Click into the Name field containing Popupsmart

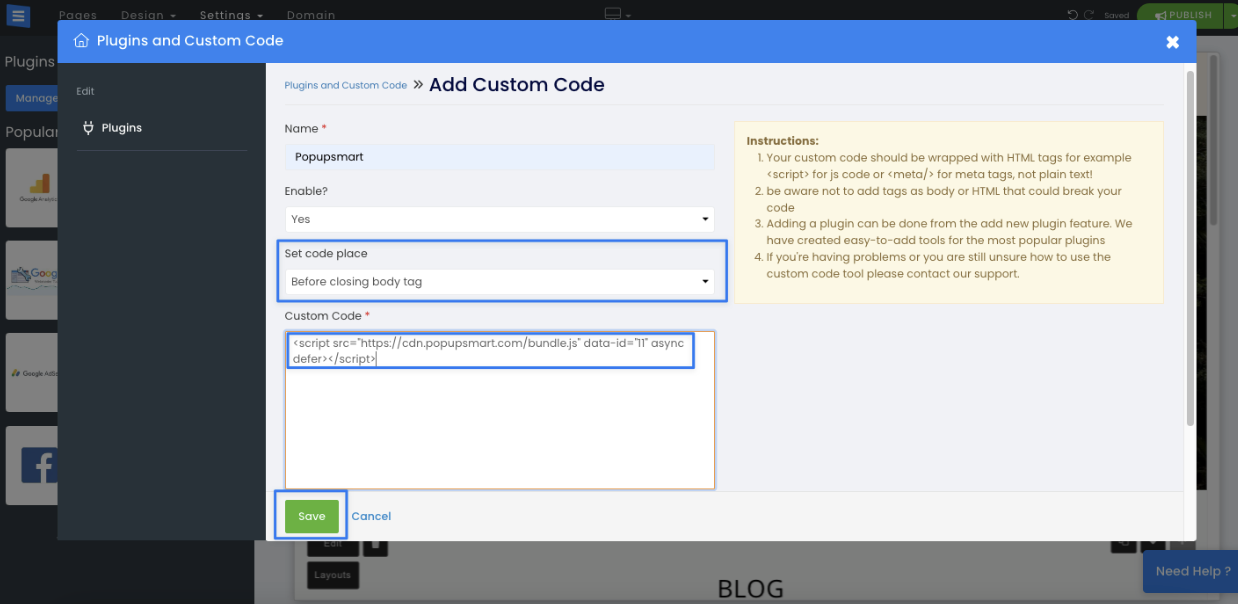coord(499,157)
